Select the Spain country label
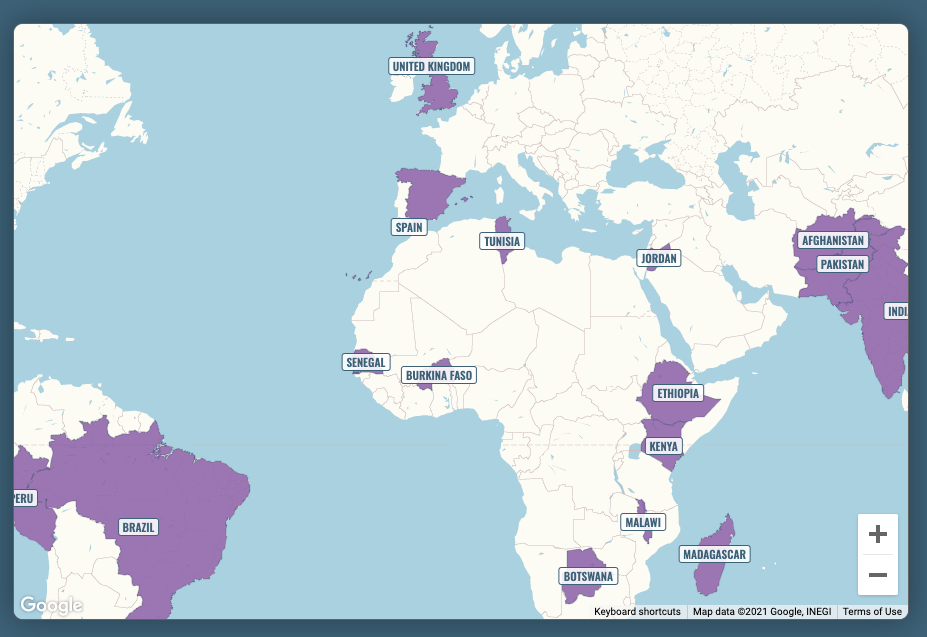 pos(409,227)
